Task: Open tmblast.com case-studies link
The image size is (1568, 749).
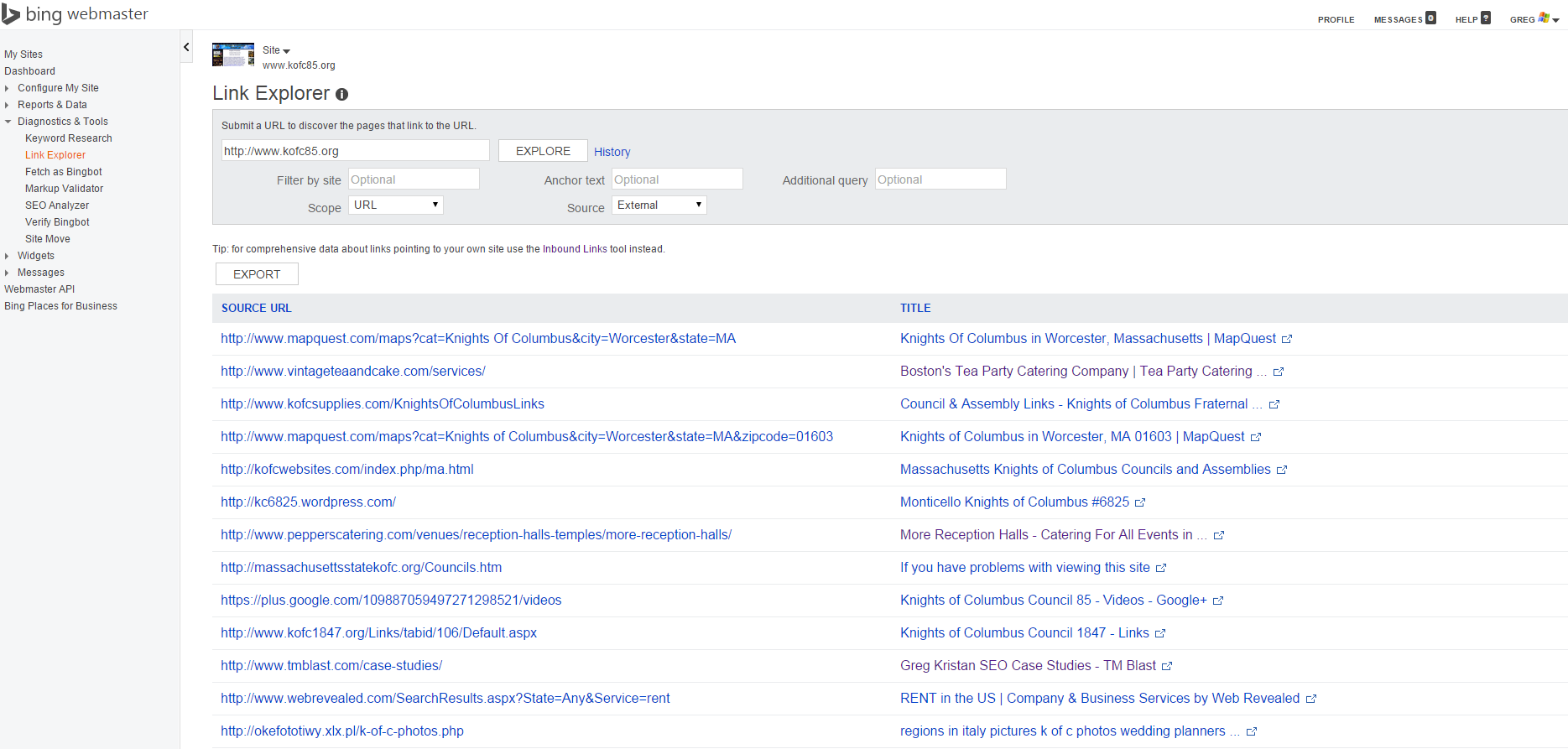Action: (331, 665)
